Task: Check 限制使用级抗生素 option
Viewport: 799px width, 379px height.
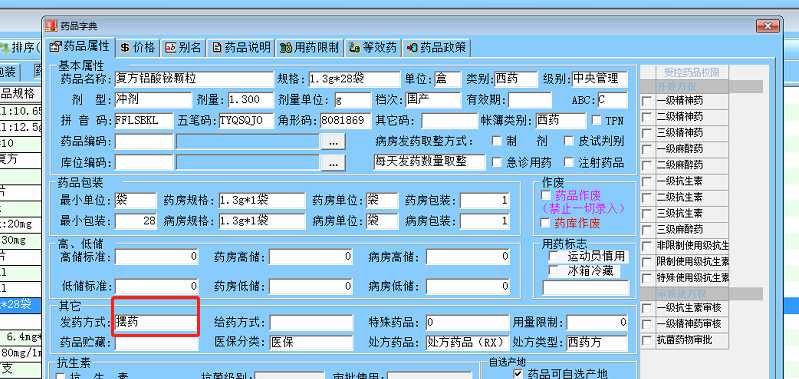Action: [647, 262]
